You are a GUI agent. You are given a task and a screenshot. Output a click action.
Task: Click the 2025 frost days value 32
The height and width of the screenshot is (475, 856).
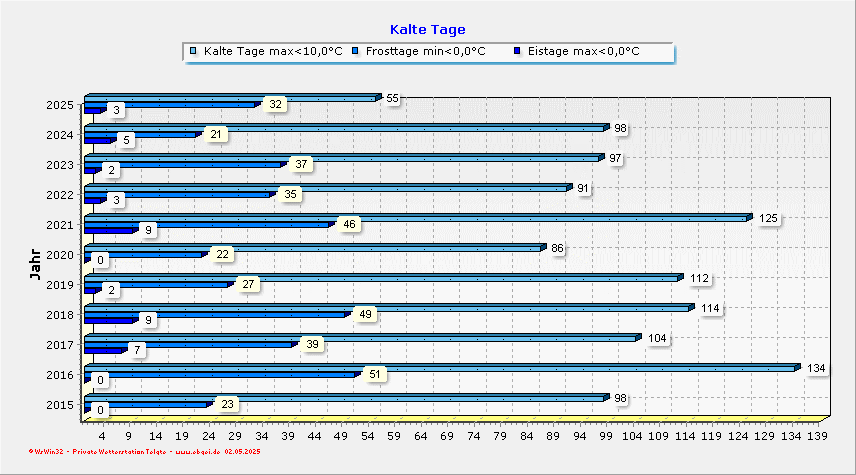tap(275, 104)
